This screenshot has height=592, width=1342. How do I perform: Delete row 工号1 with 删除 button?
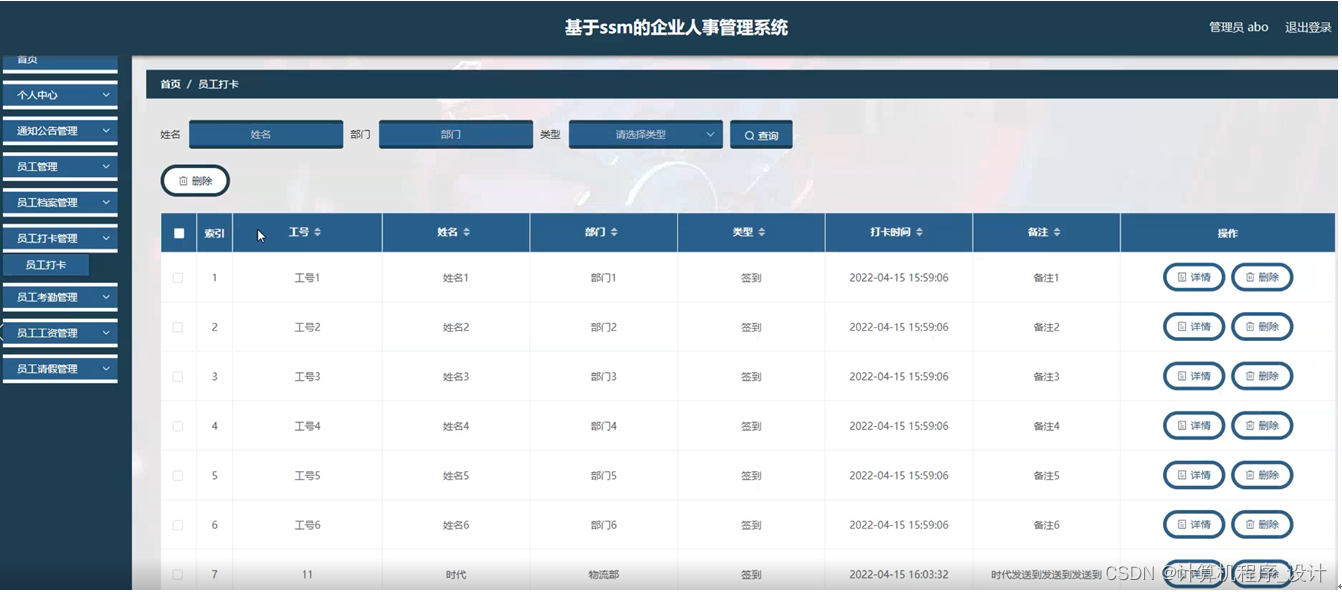coord(1262,277)
